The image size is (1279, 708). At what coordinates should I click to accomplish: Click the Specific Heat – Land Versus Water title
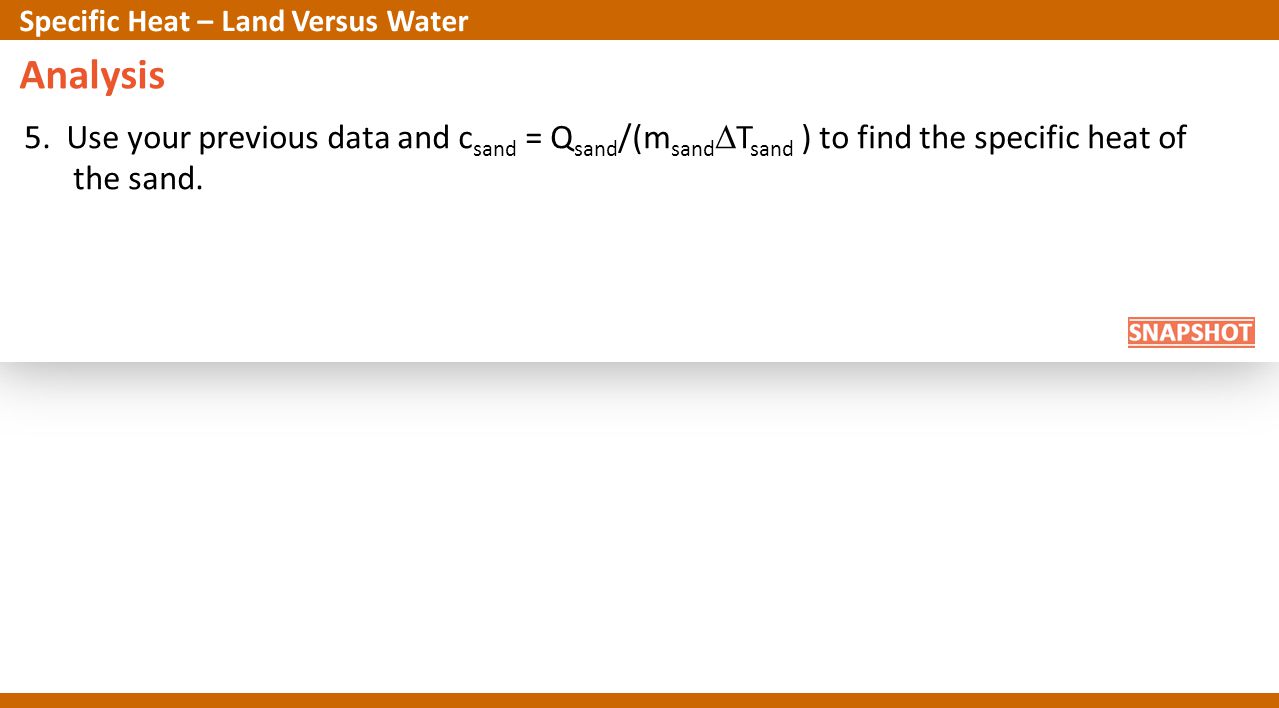tap(243, 21)
